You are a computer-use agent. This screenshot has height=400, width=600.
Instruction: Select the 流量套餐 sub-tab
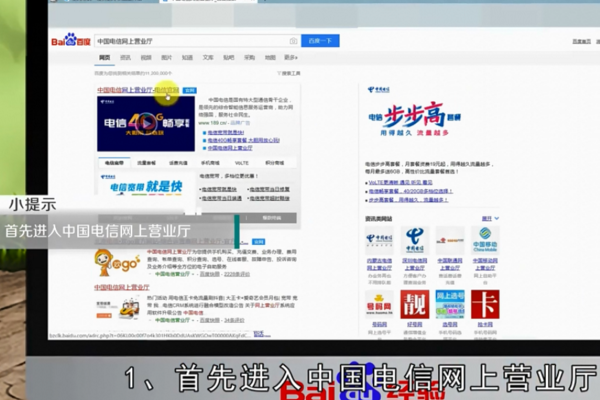tap(147, 163)
